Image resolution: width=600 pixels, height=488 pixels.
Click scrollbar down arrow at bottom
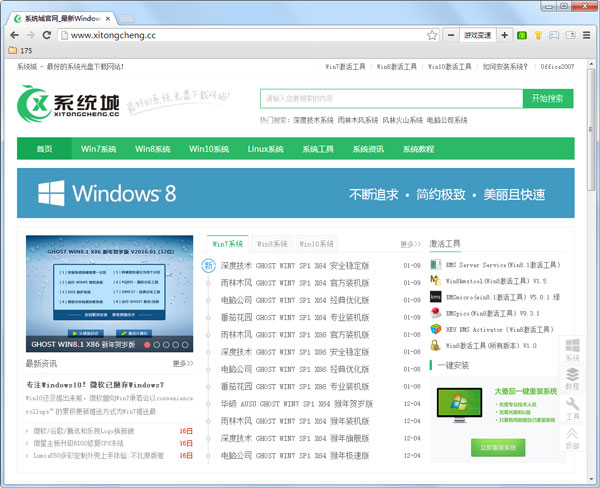591,479
